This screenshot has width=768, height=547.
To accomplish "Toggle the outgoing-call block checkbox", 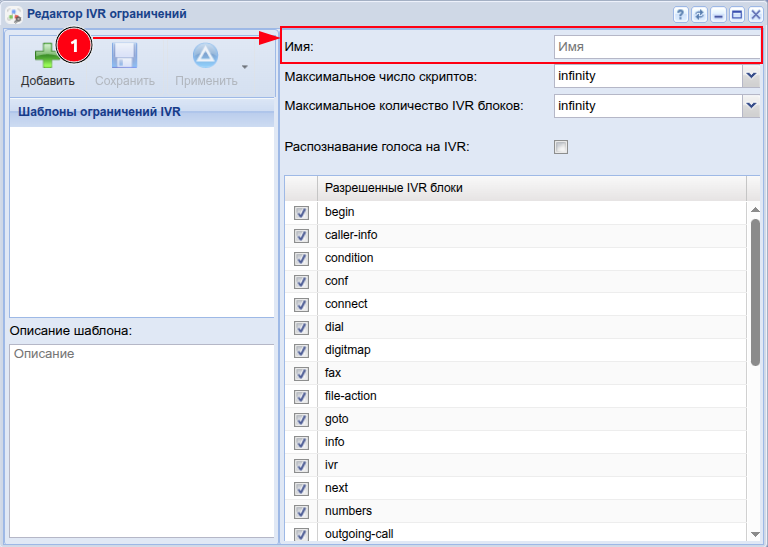I will pos(301,534).
